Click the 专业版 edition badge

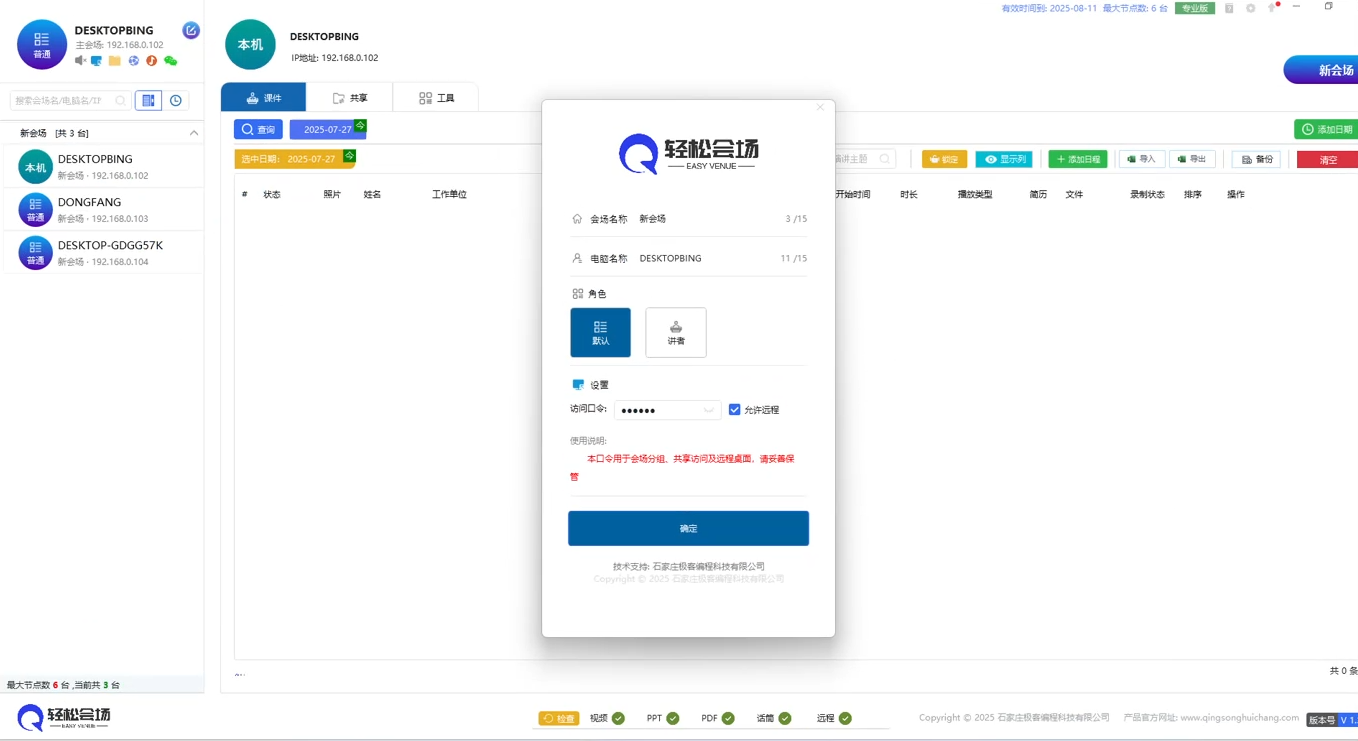coord(1195,8)
